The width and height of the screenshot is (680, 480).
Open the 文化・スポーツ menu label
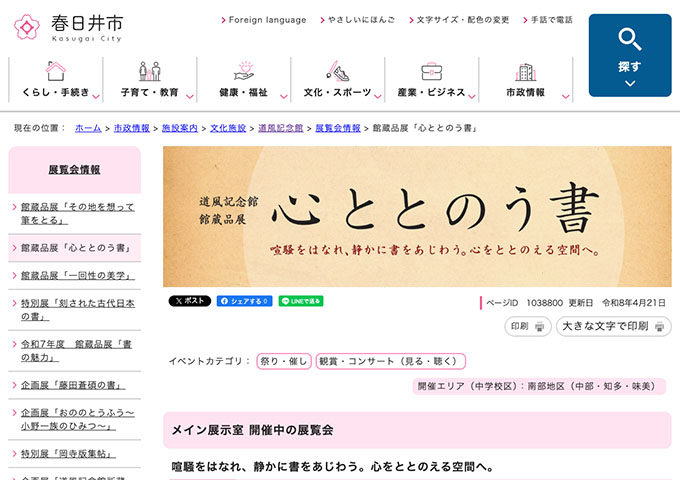(x=337, y=92)
